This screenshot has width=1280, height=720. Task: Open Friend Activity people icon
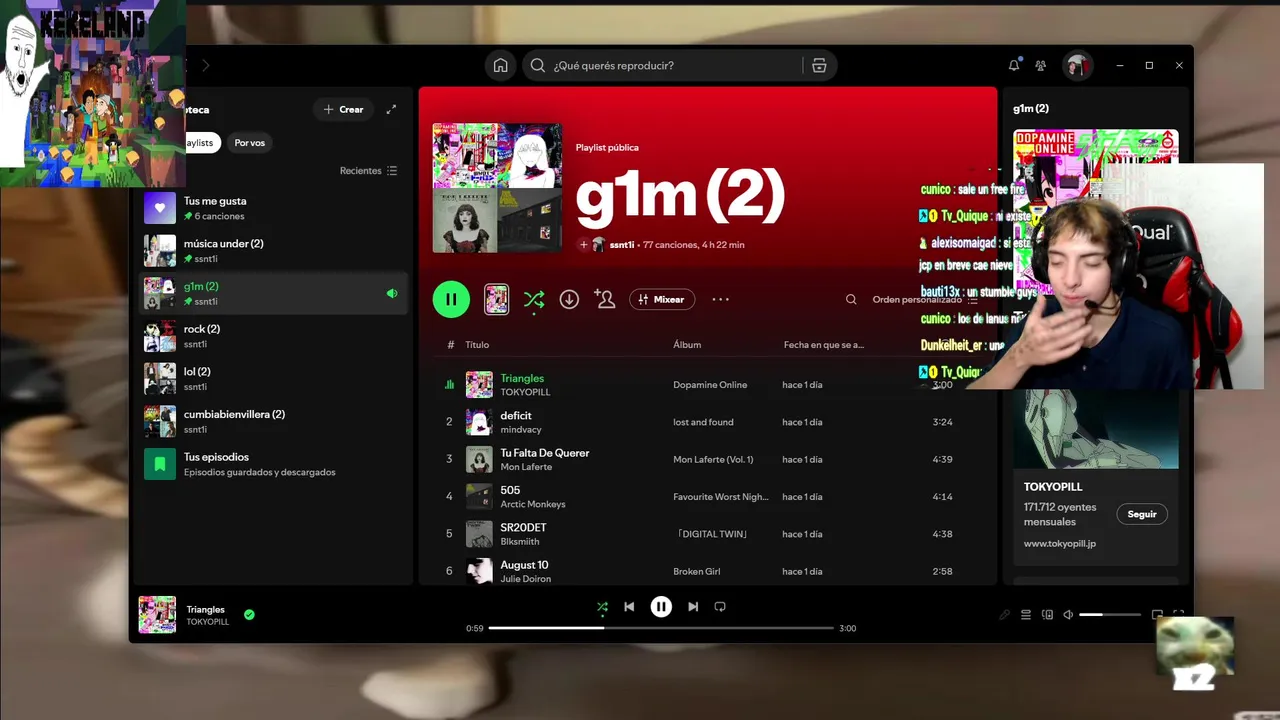click(1041, 65)
